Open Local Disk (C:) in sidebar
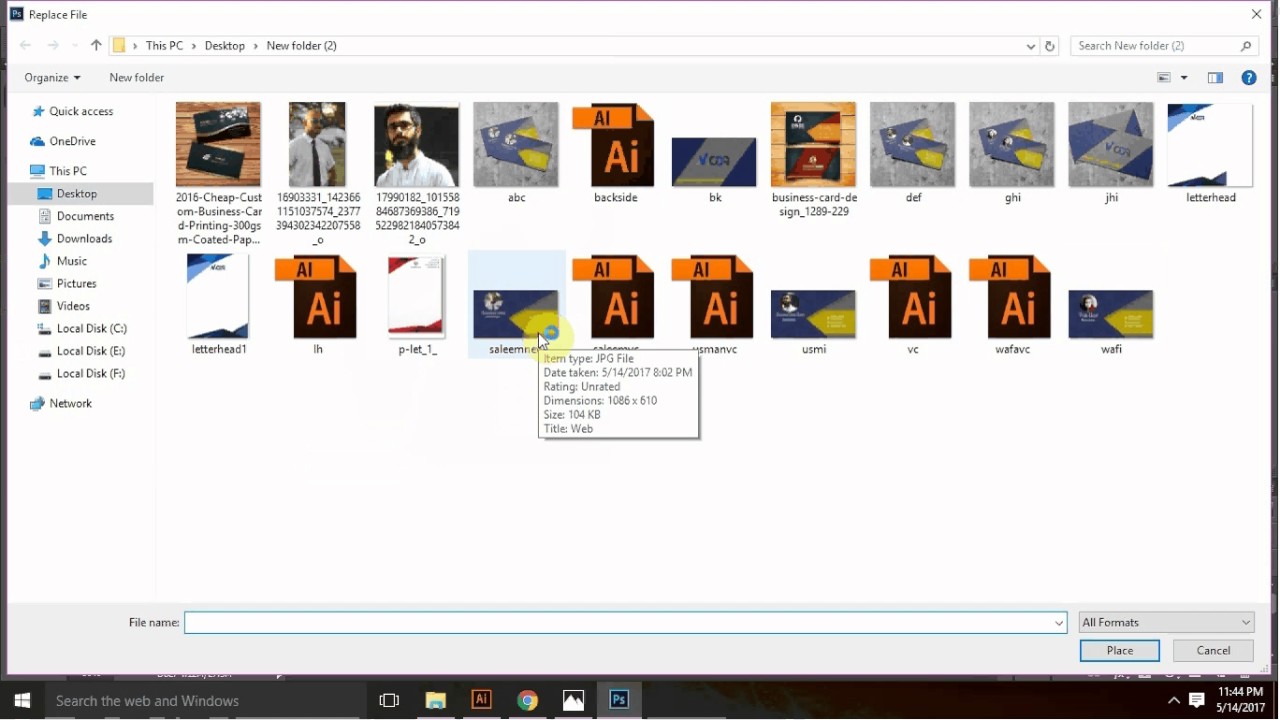The image size is (1280, 720). [x=82, y=329]
